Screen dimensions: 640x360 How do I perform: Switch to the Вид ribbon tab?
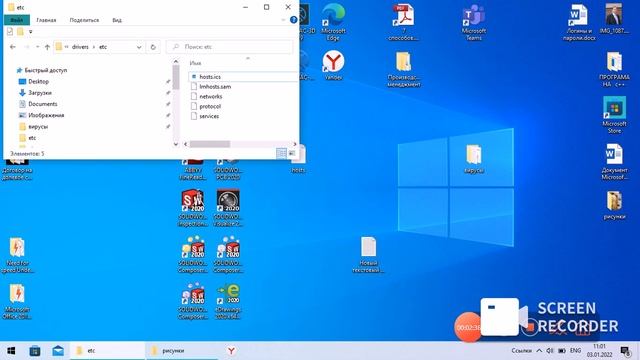pyautogui.click(x=117, y=20)
